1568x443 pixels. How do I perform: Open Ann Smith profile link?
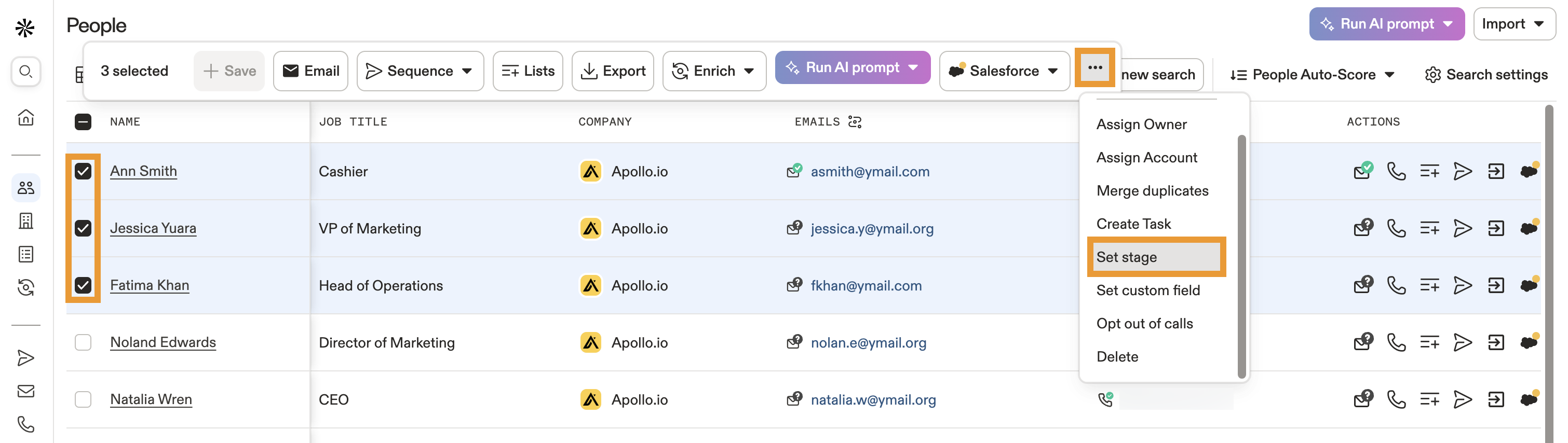(144, 171)
